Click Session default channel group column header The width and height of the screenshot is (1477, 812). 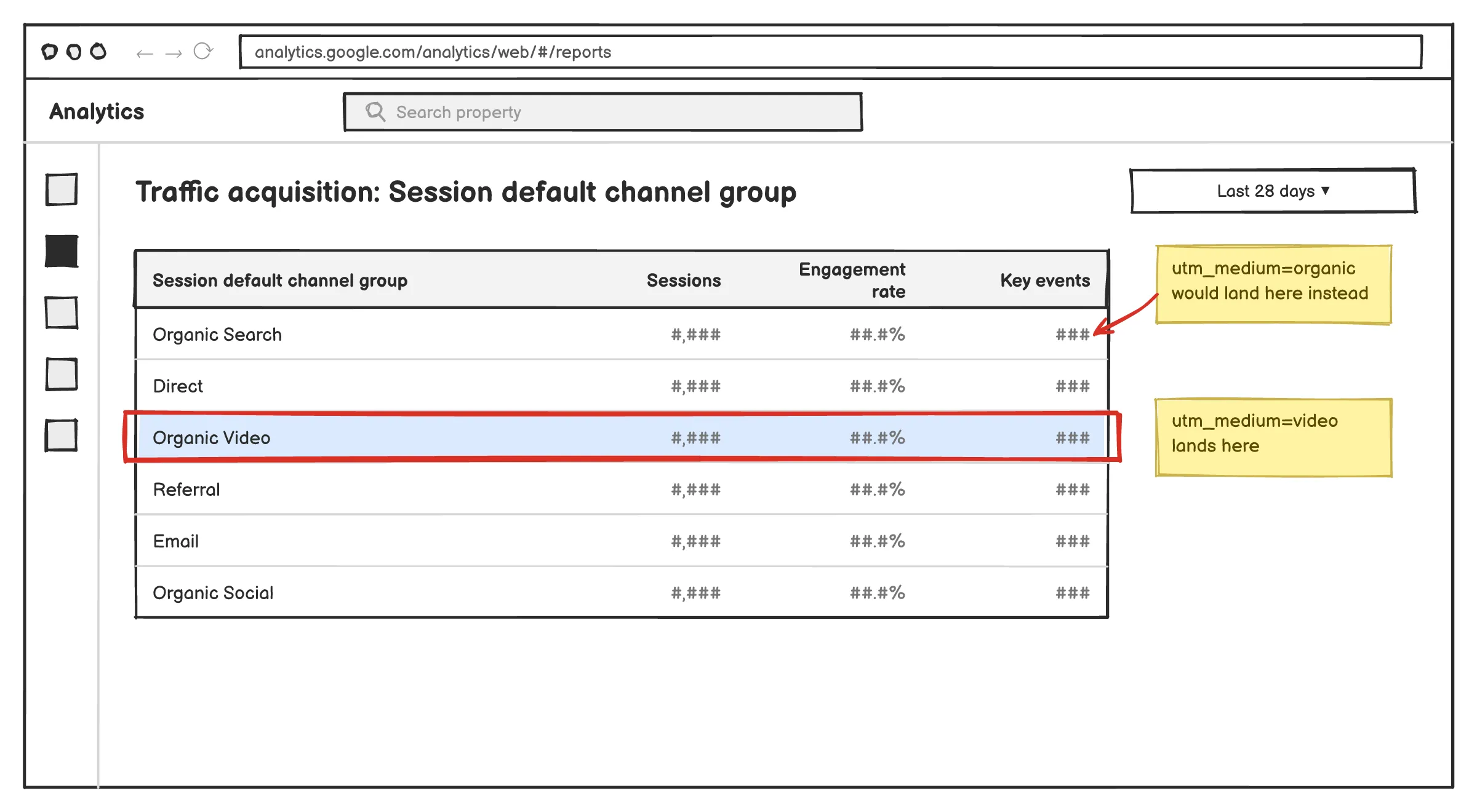(280, 281)
